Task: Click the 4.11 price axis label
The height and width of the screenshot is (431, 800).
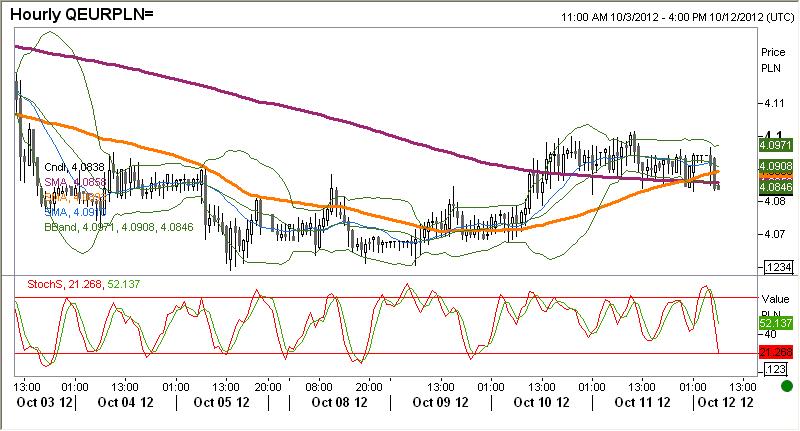Action: [773, 103]
